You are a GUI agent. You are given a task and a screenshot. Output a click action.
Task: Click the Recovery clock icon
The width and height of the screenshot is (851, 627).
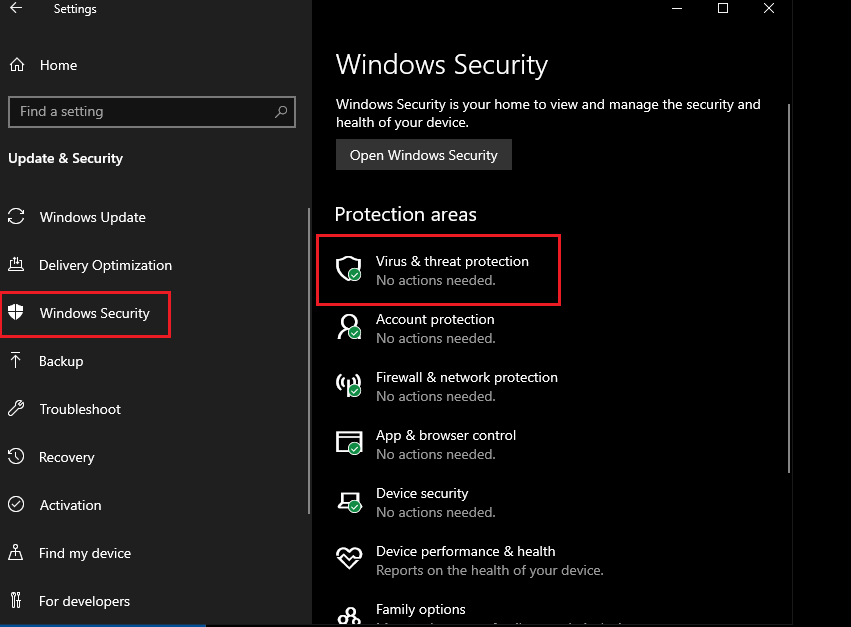point(16,456)
